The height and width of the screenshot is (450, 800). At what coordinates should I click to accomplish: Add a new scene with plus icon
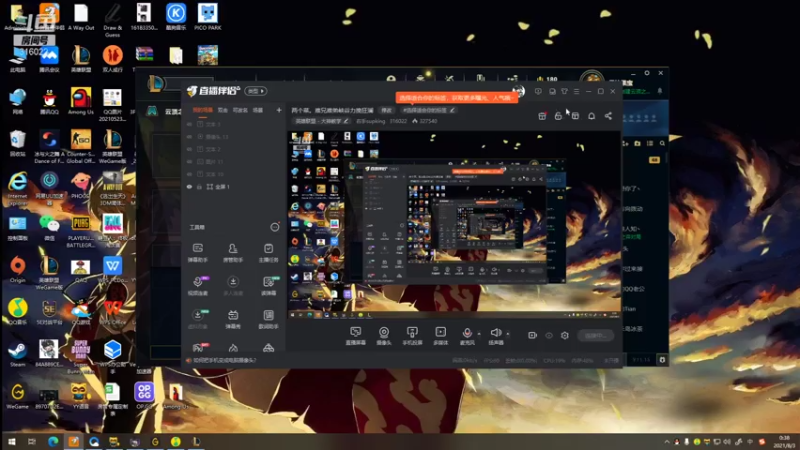279,110
